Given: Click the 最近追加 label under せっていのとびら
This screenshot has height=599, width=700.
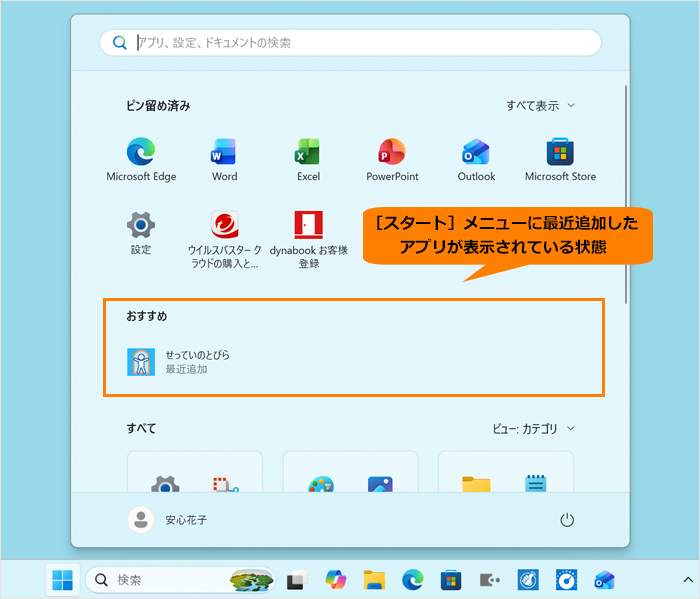Looking at the screenshot, I should pos(186,369).
